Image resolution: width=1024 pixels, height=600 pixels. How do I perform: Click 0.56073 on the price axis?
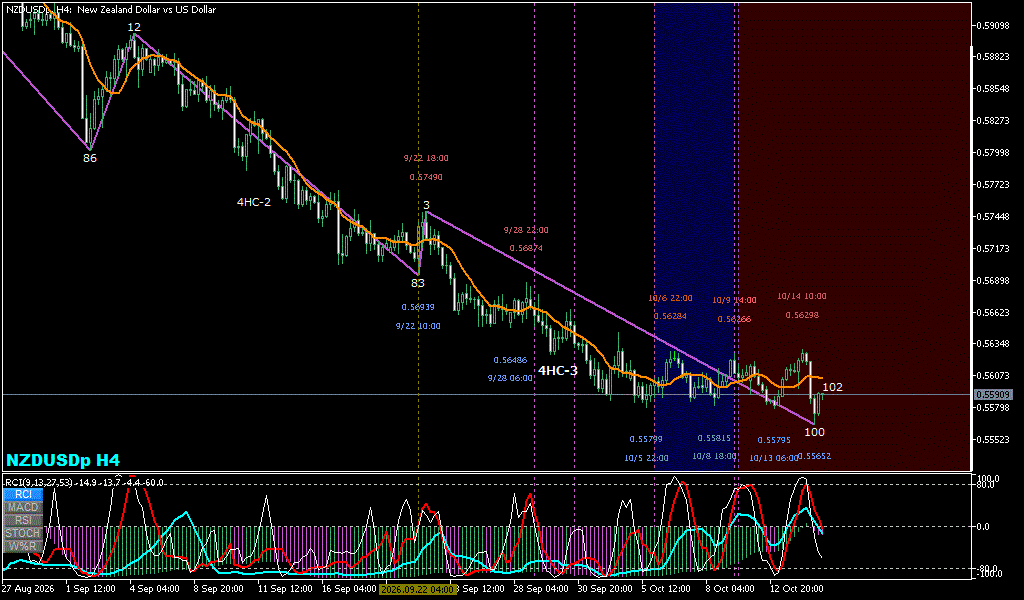tap(993, 375)
